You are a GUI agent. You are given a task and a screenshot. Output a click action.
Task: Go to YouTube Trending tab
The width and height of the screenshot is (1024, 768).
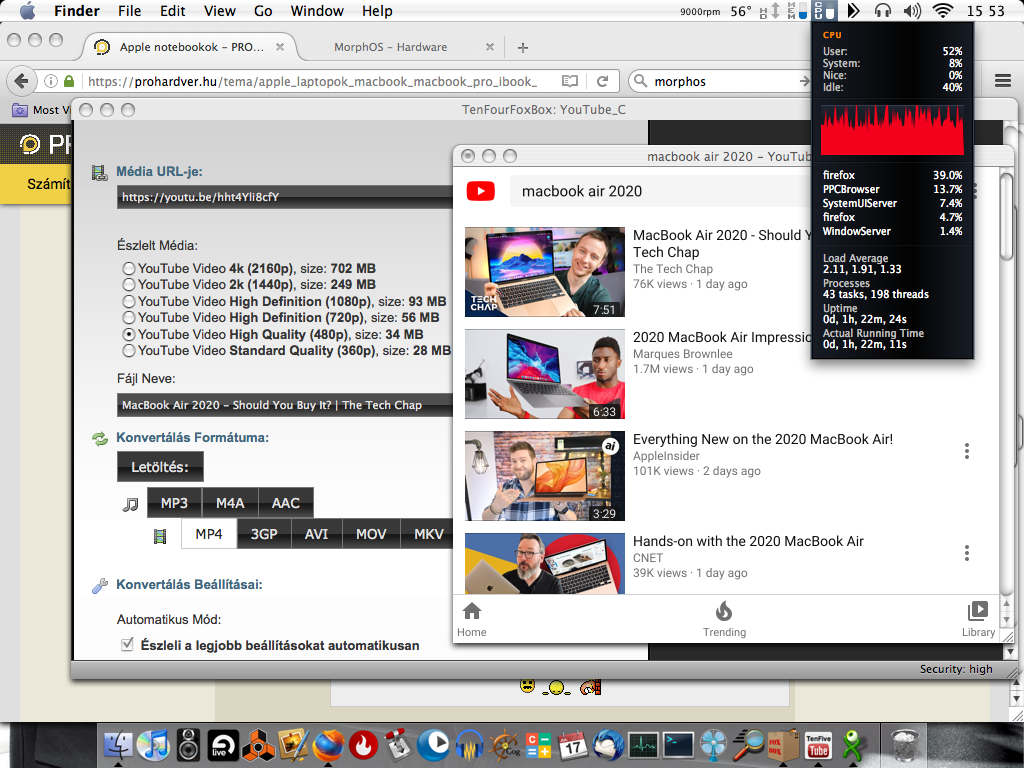coord(724,619)
